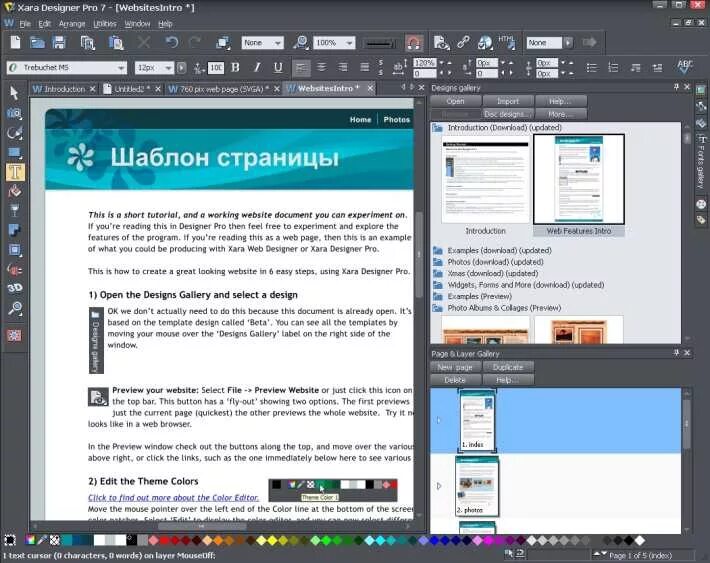This screenshot has width=710, height=563.
Task: Open the 100% zoom level dropdown
Action: tap(349, 43)
